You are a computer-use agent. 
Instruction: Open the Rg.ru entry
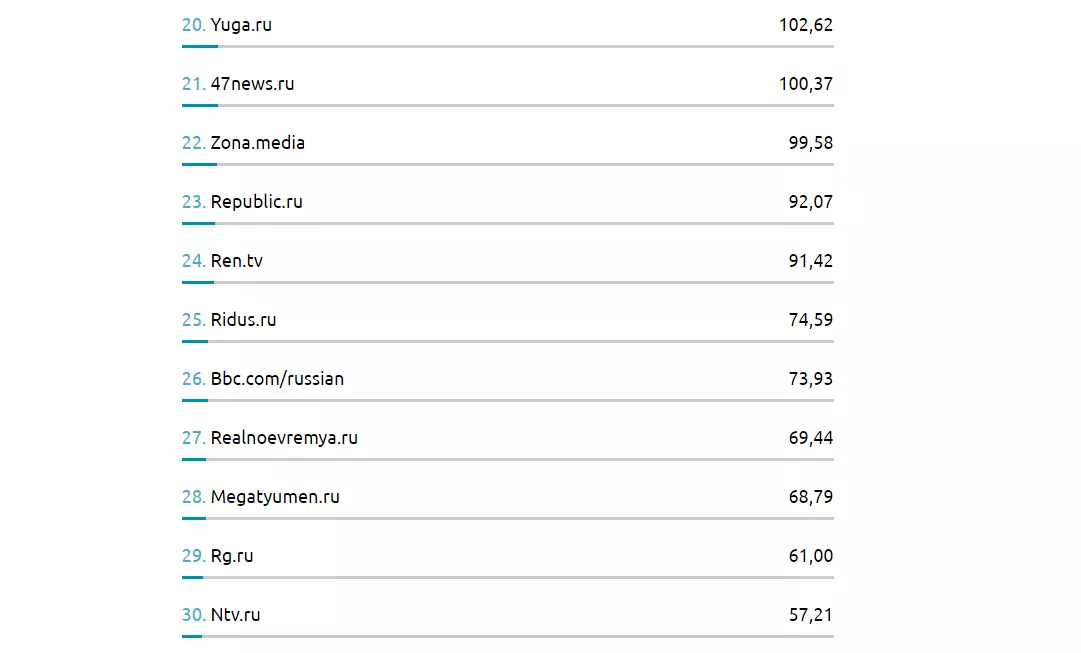click(x=232, y=556)
